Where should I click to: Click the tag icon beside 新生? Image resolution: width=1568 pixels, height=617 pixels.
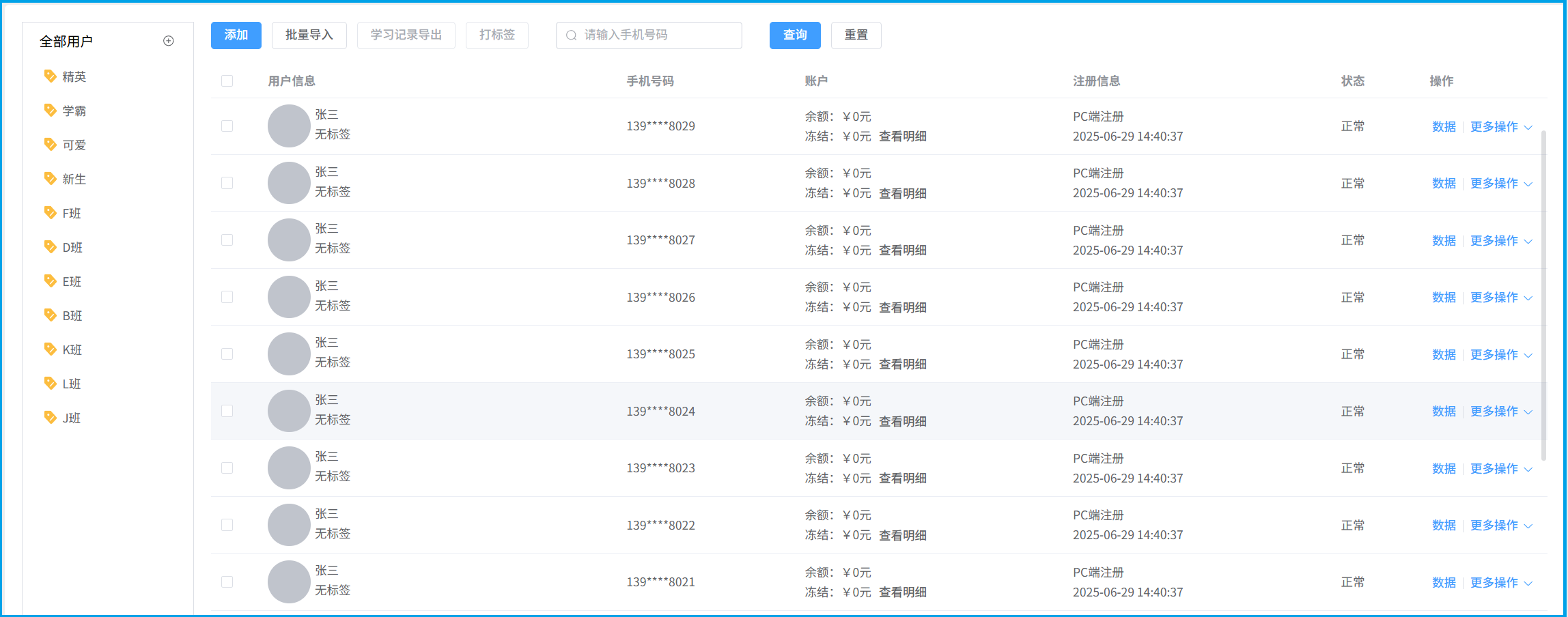coord(50,178)
